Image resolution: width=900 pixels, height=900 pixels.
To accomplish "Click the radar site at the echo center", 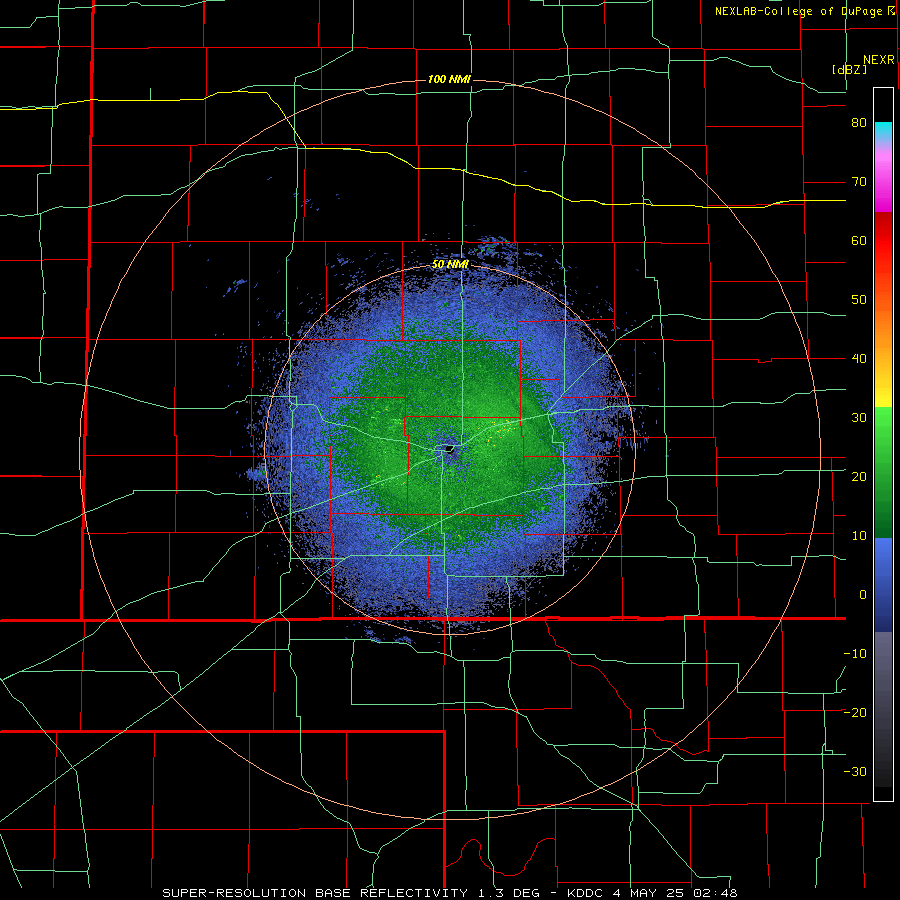I will [449, 449].
